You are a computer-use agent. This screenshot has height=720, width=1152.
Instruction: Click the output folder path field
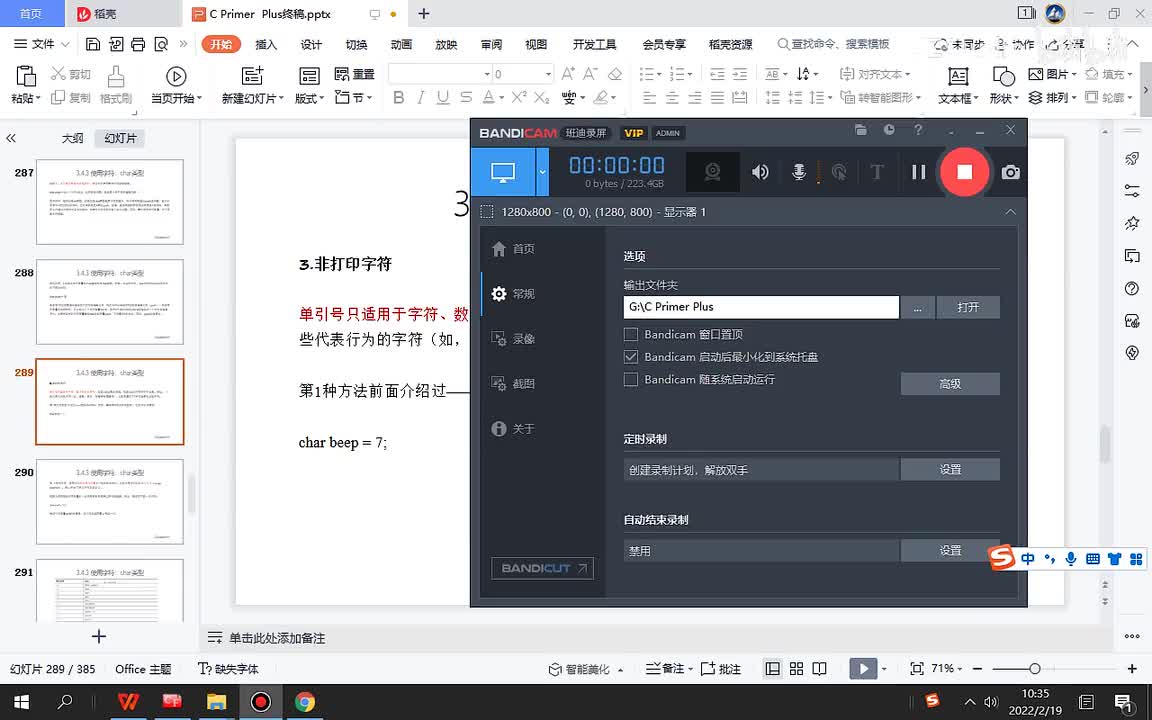(x=761, y=307)
